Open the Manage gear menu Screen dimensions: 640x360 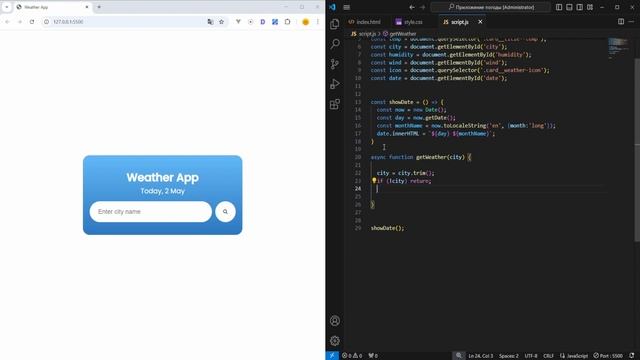(335, 340)
